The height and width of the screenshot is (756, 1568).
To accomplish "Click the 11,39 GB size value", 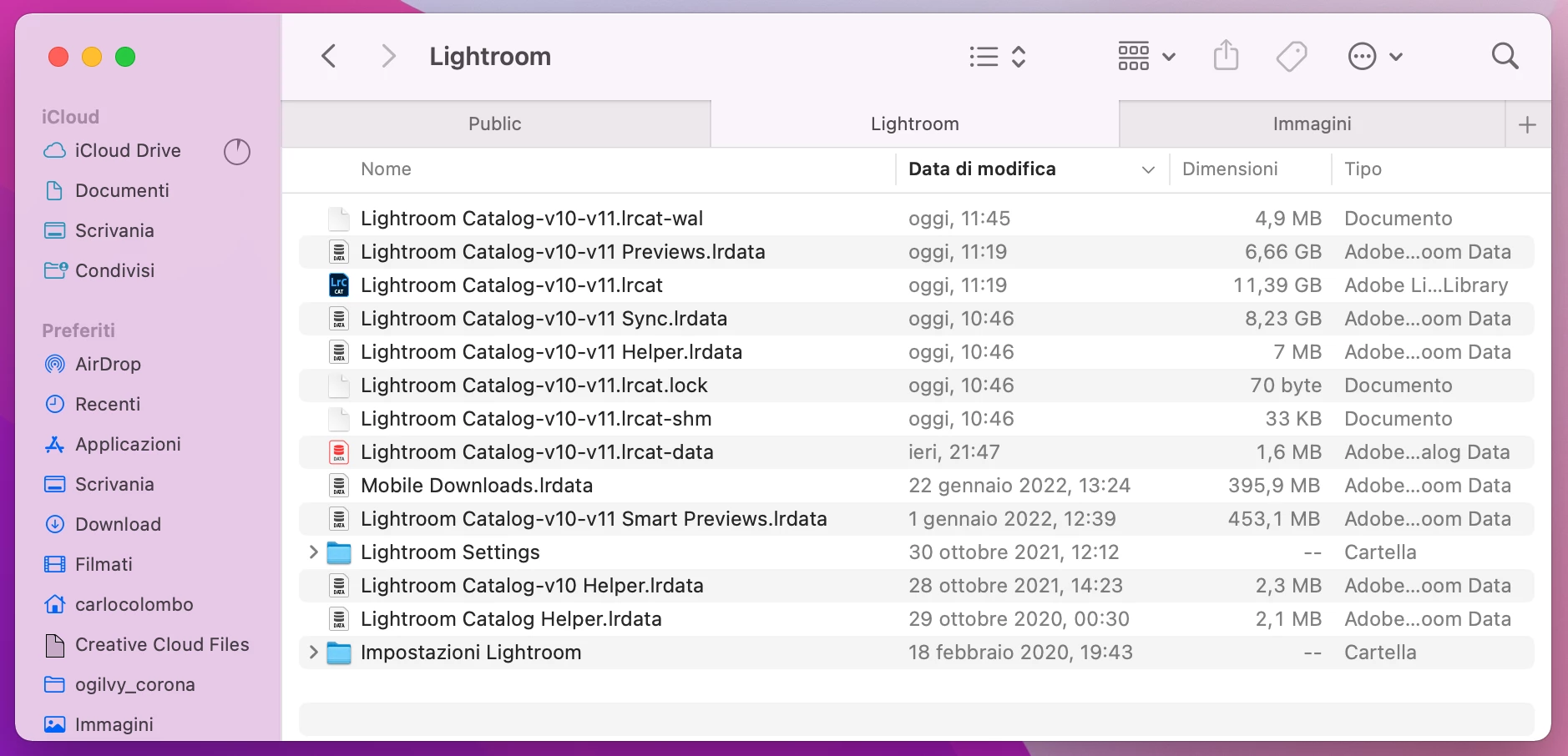I will pos(1277,285).
